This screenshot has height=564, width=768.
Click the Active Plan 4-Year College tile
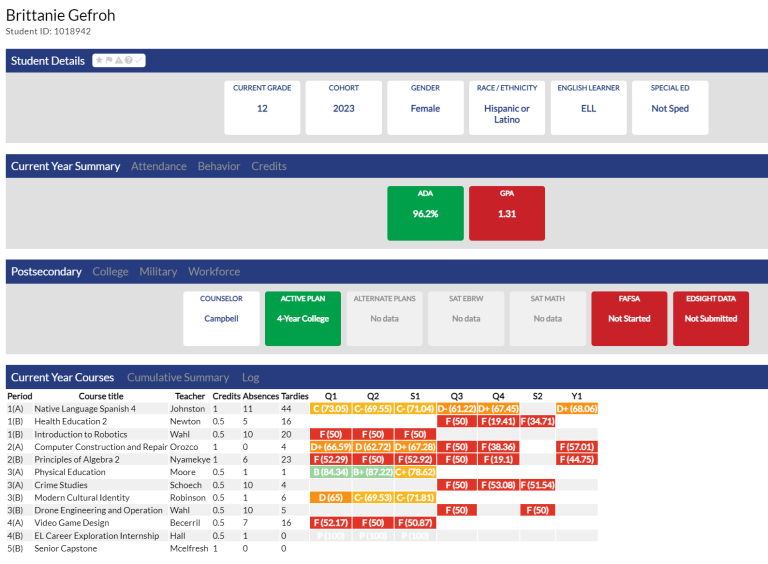303,319
